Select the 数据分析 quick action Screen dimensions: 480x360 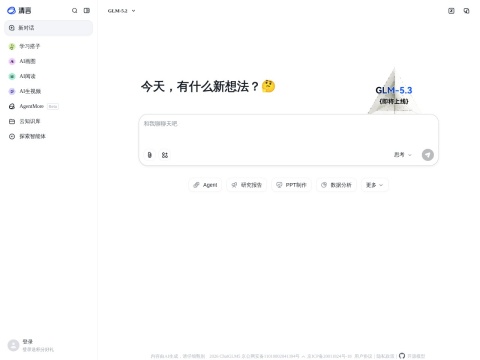(x=336, y=185)
